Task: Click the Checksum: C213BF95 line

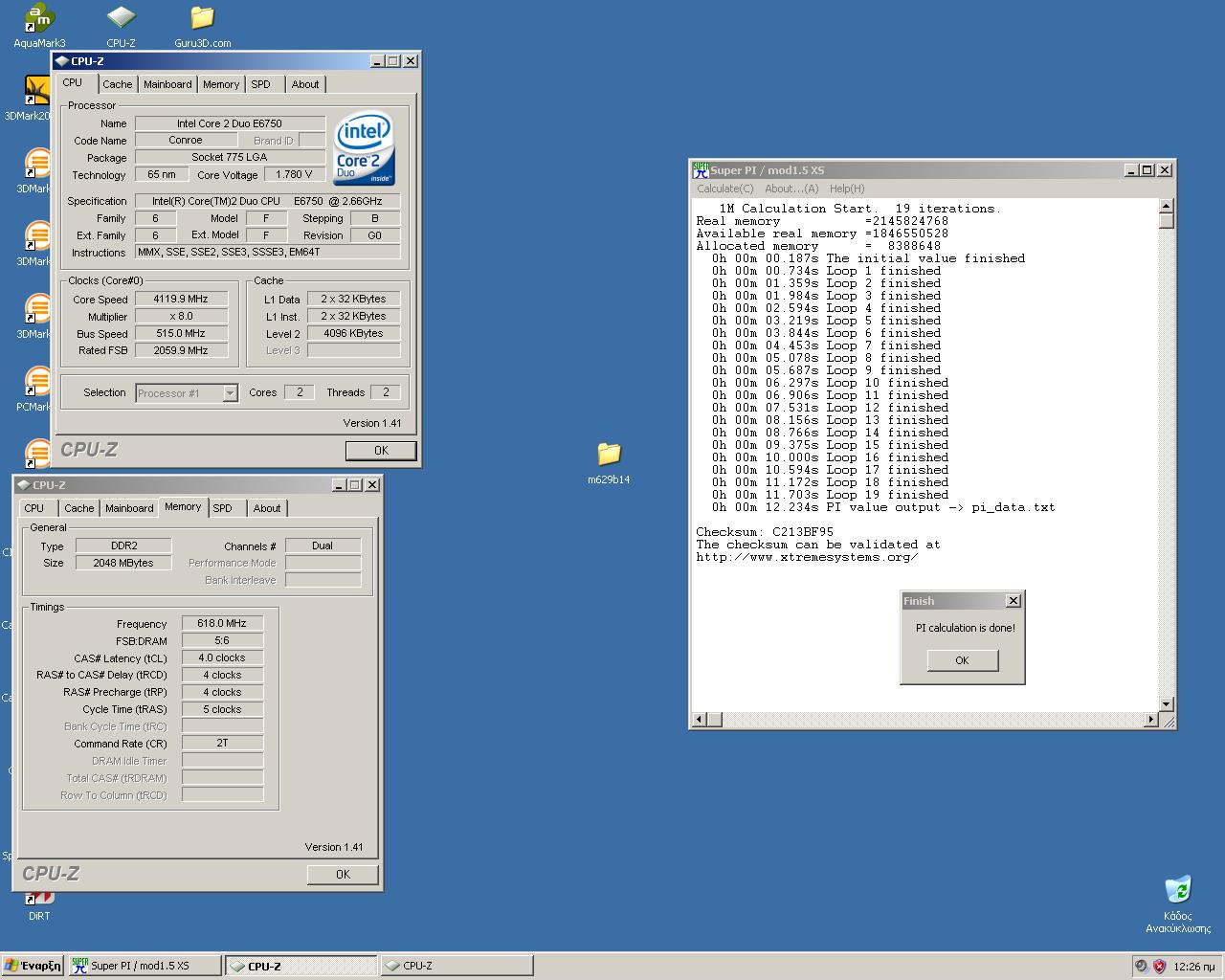Action: (x=765, y=532)
